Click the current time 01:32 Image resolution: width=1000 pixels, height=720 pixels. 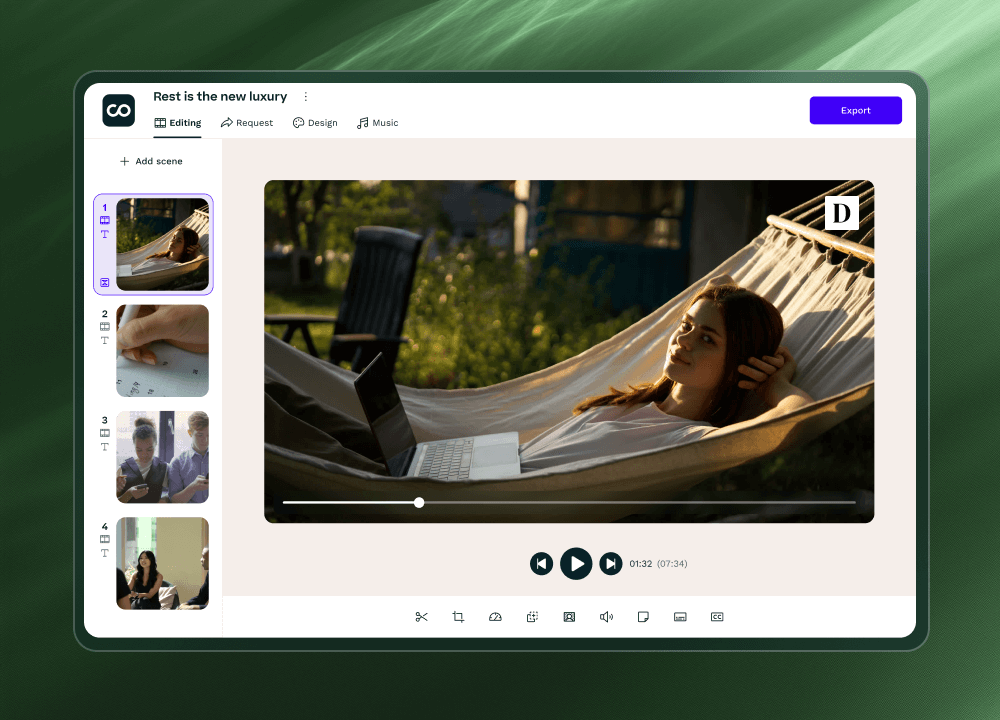coord(640,564)
